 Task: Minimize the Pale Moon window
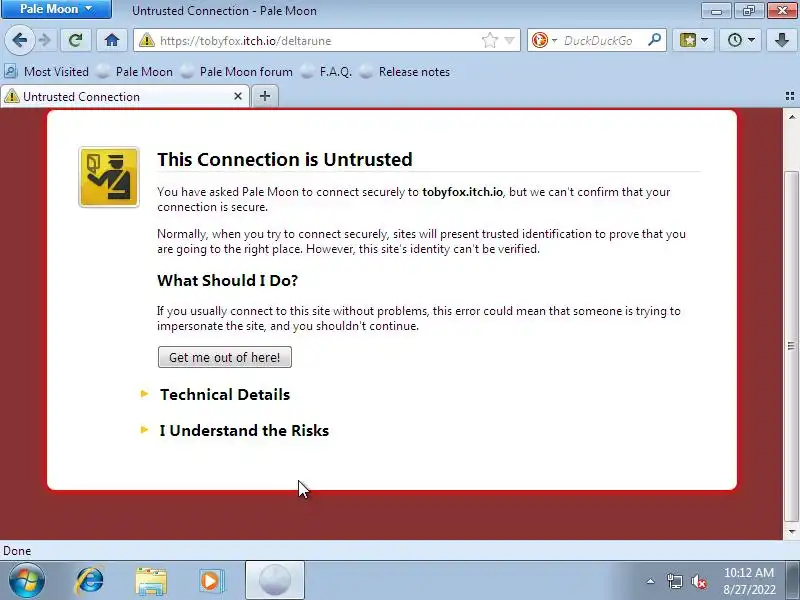pyautogui.click(x=716, y=10)
